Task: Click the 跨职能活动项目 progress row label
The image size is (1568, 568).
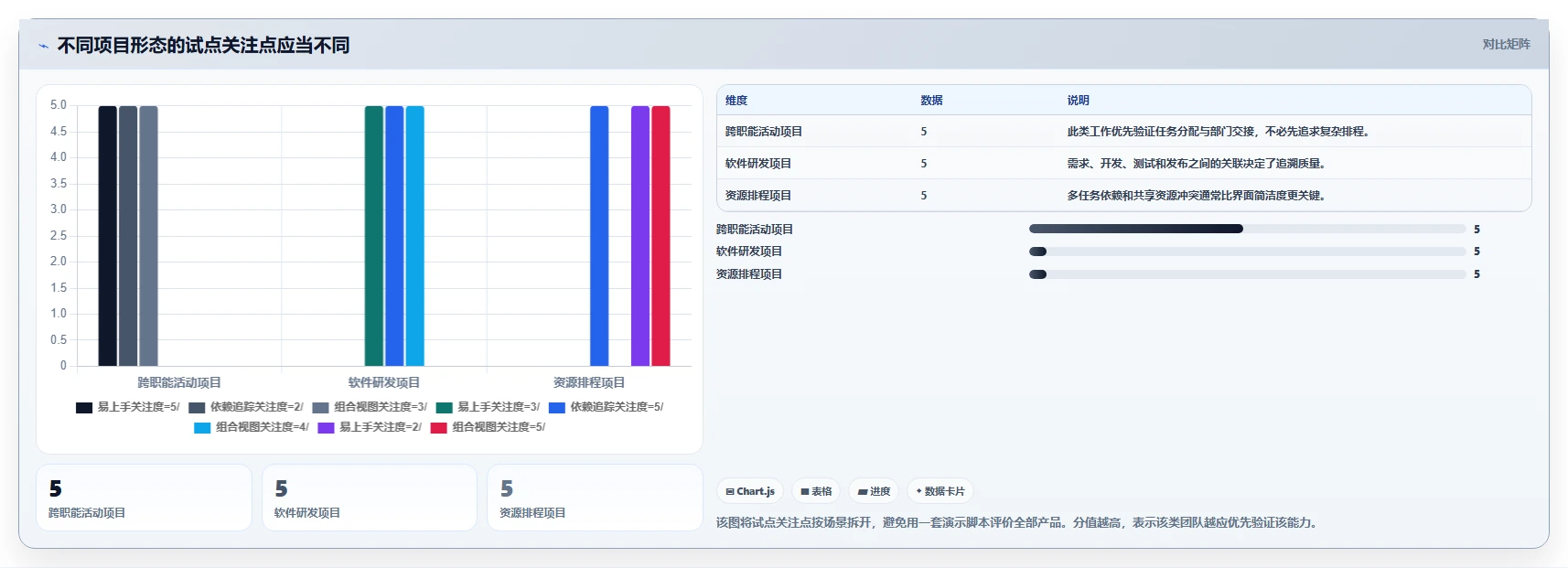Action: (x=755, y=230)
